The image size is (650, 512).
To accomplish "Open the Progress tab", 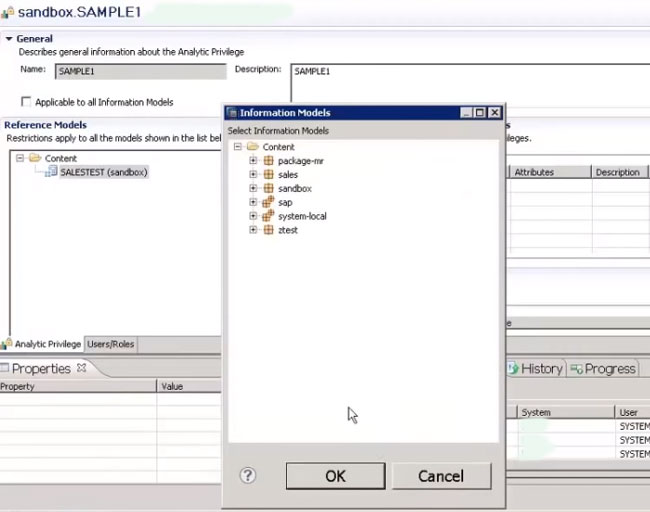I will (x=603, y=369).
